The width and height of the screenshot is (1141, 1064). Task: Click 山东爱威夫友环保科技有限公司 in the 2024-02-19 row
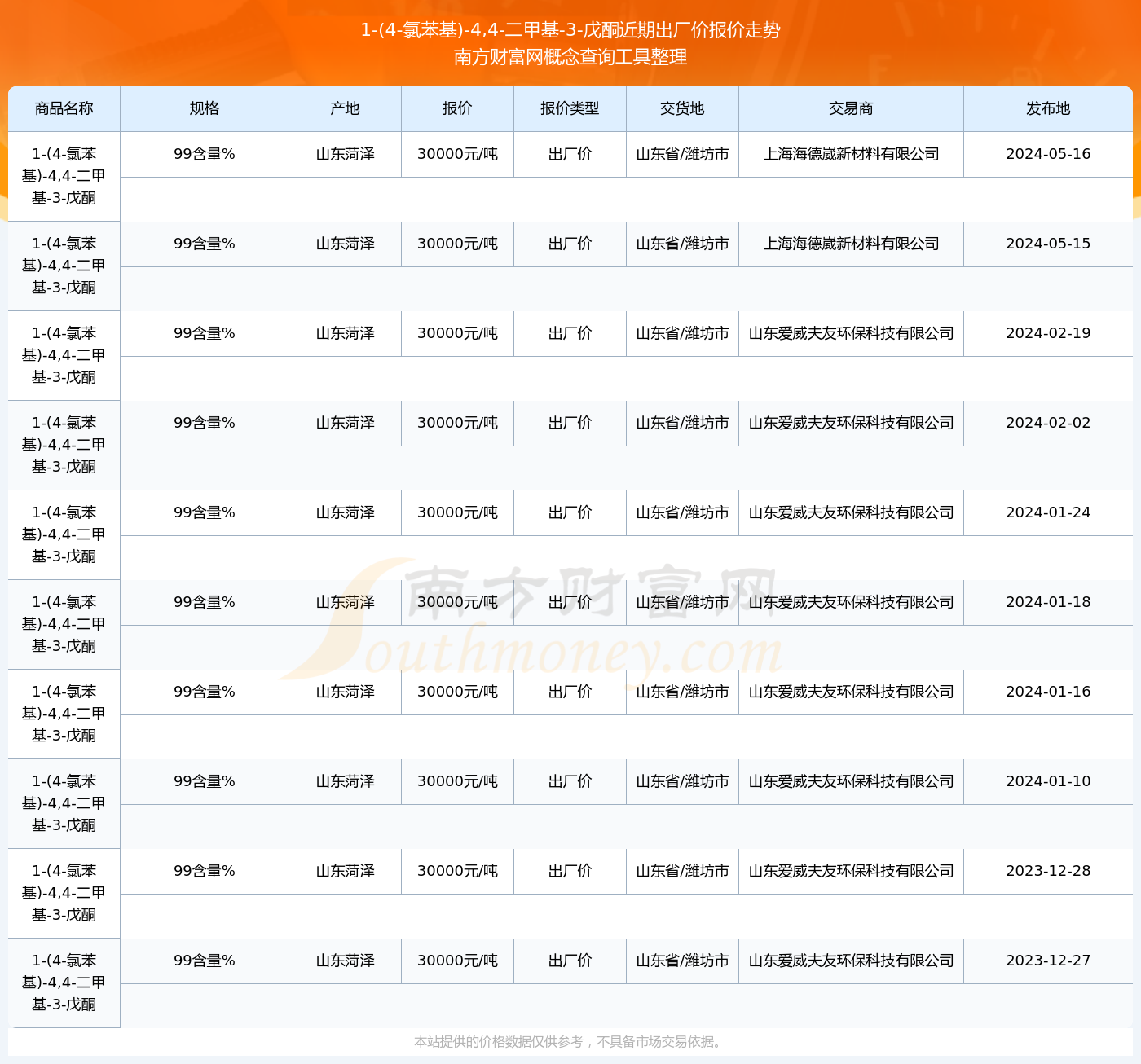click(x=851, y=333)
